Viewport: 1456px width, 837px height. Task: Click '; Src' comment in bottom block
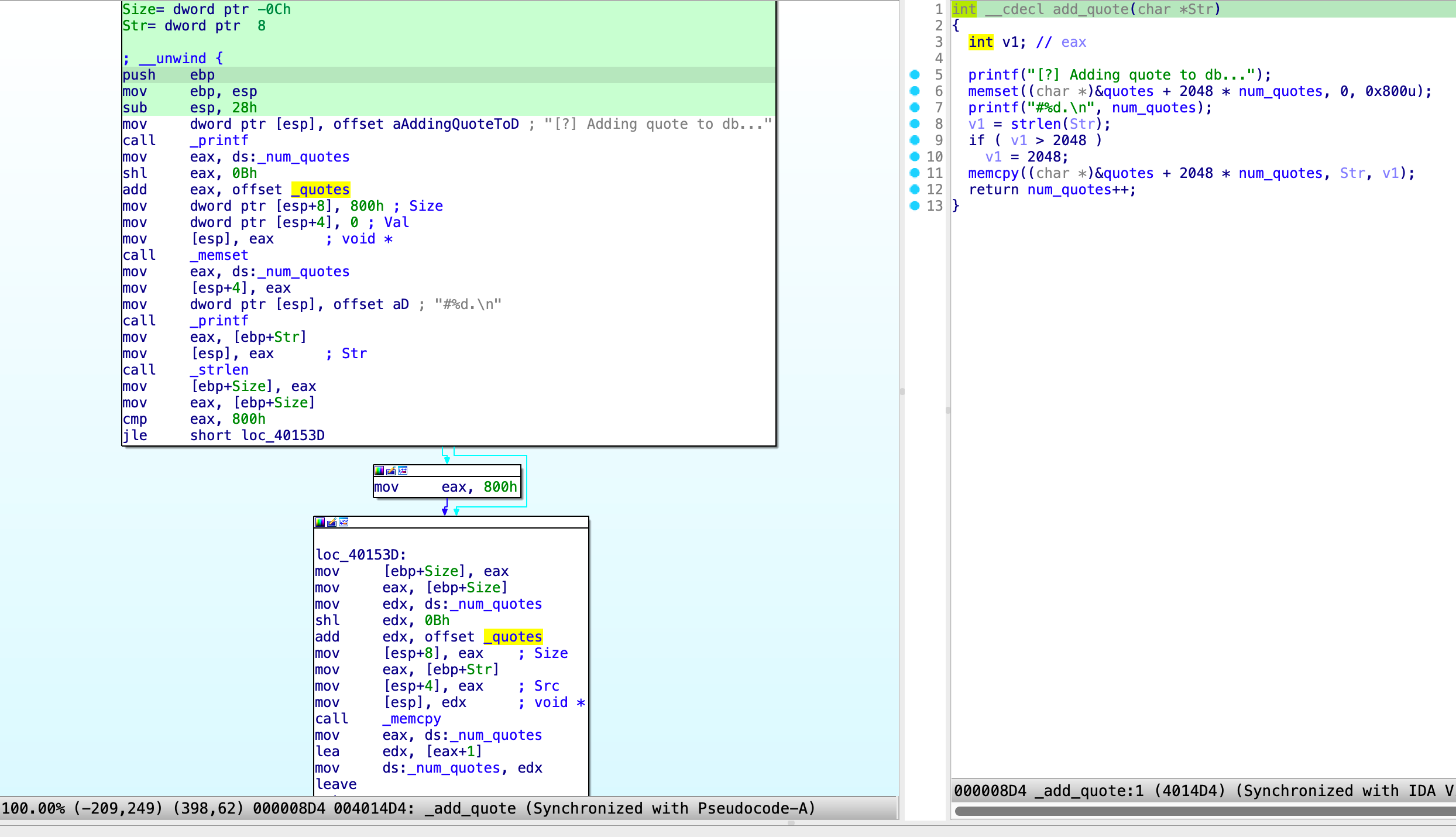538,686
